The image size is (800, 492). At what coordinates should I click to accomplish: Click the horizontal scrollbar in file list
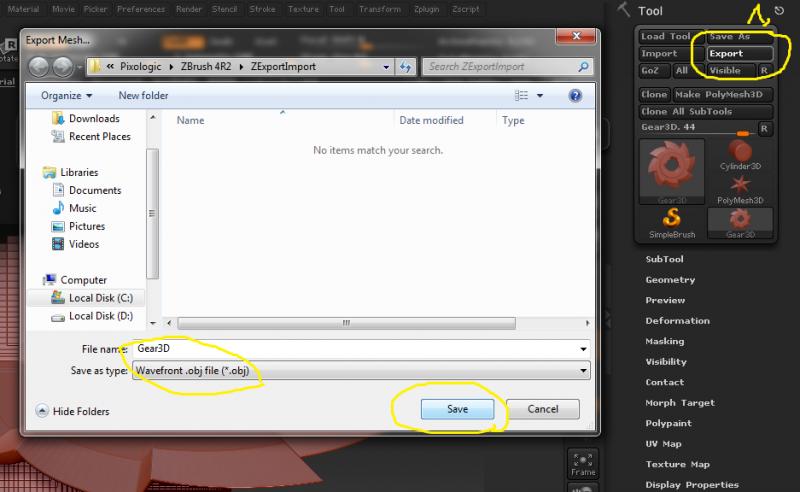point(346,323)
